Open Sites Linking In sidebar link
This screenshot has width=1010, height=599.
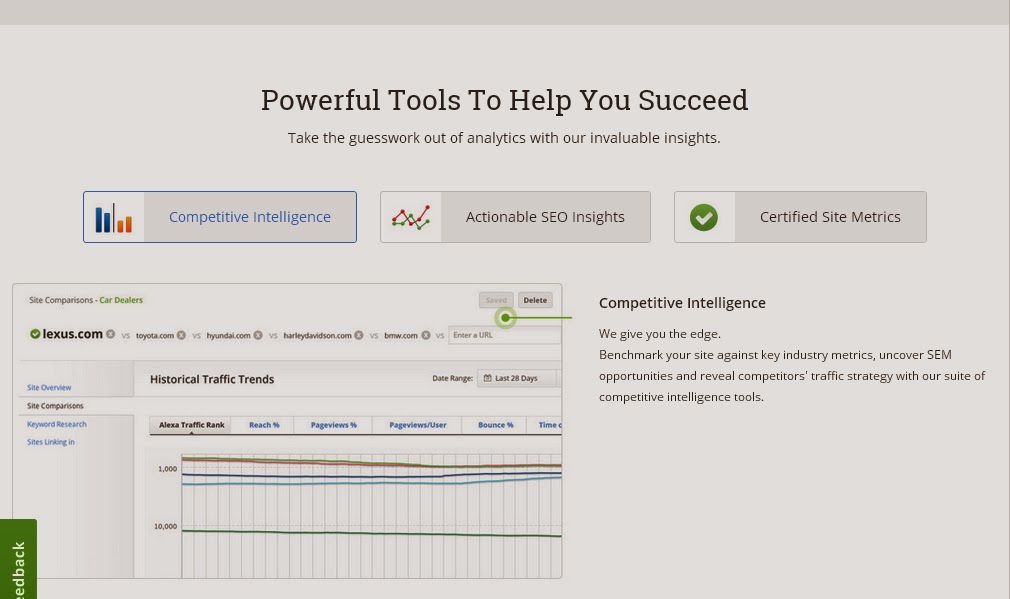[x=51, y=442]
